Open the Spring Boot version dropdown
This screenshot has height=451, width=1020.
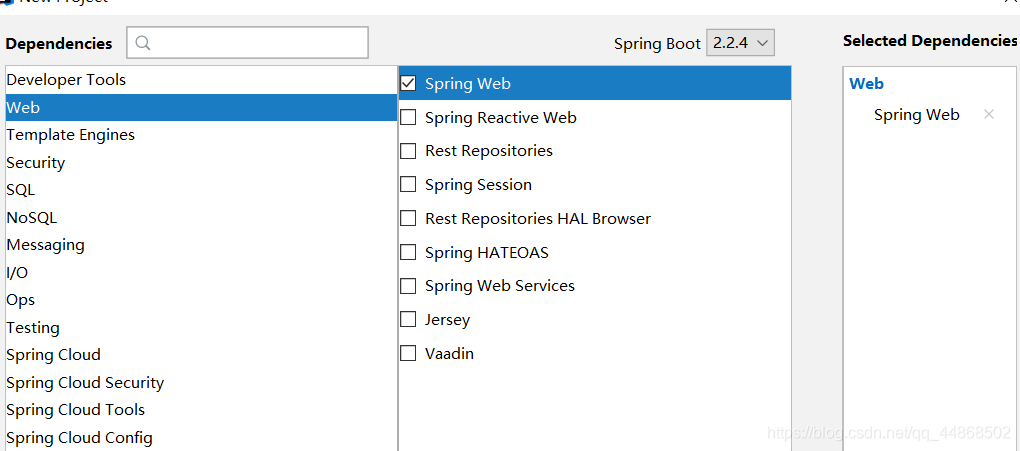(x=740, y=43)
